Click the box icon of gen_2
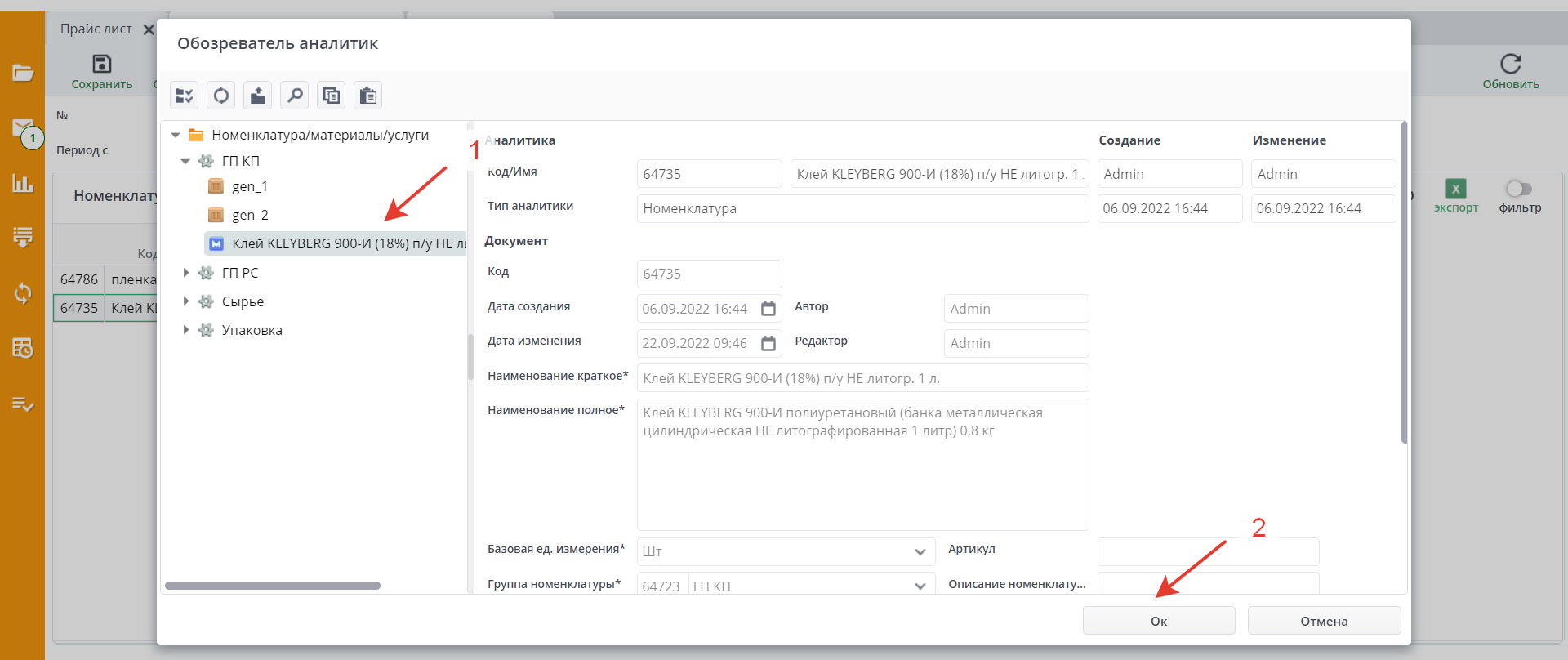This screenshot has width=1568, height=660. tap(216, 215)
